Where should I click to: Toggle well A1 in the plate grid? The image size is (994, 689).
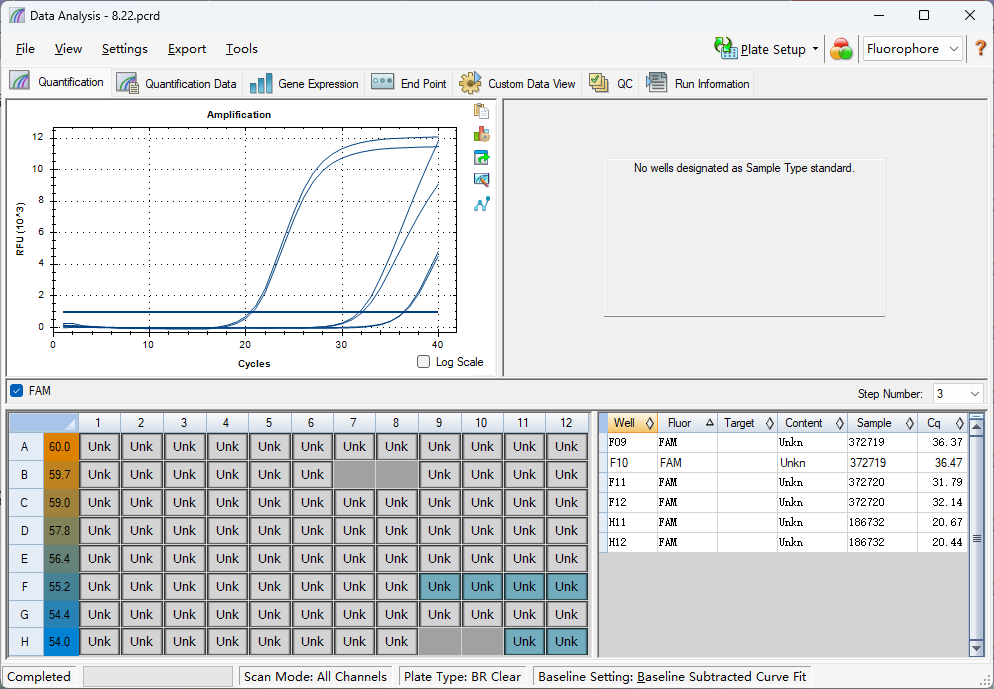[x=99, y=446]
